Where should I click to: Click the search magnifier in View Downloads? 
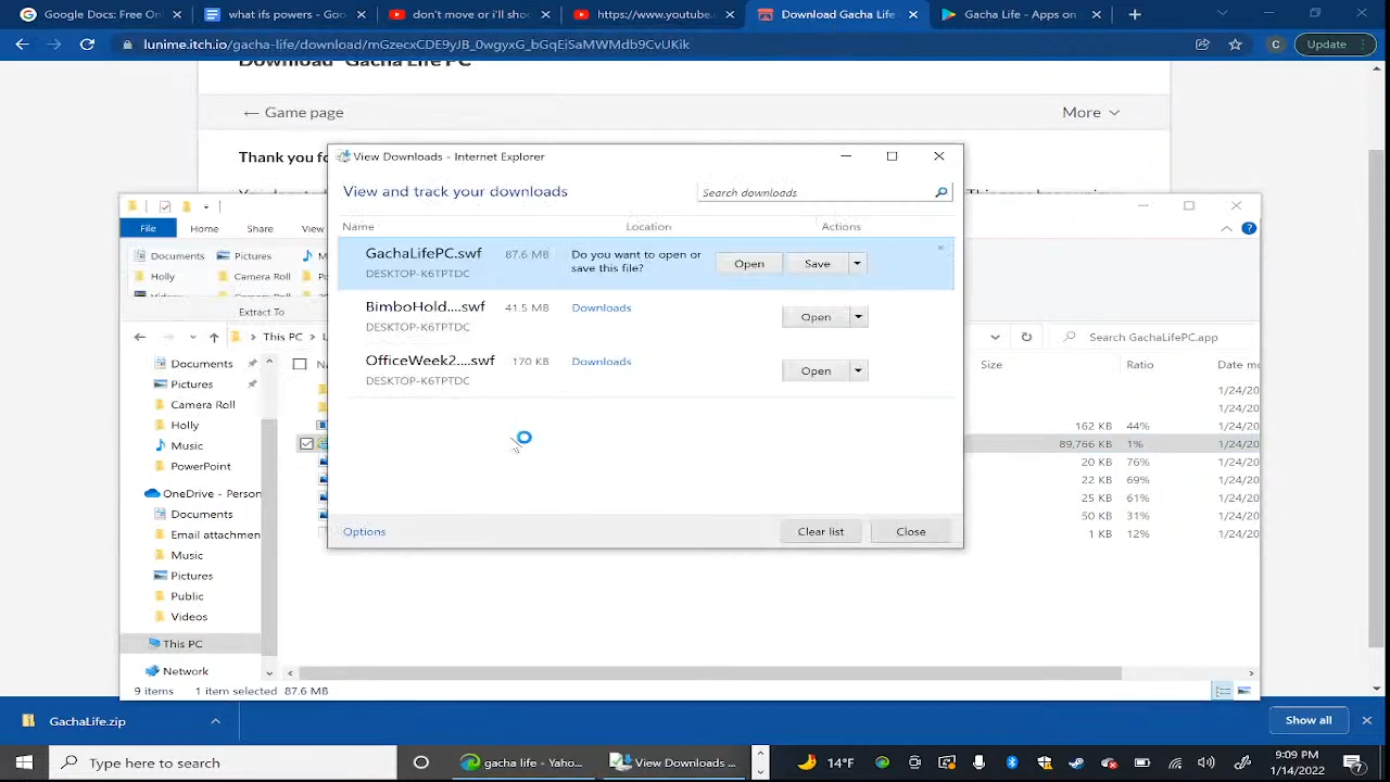[x=941, y=192]
